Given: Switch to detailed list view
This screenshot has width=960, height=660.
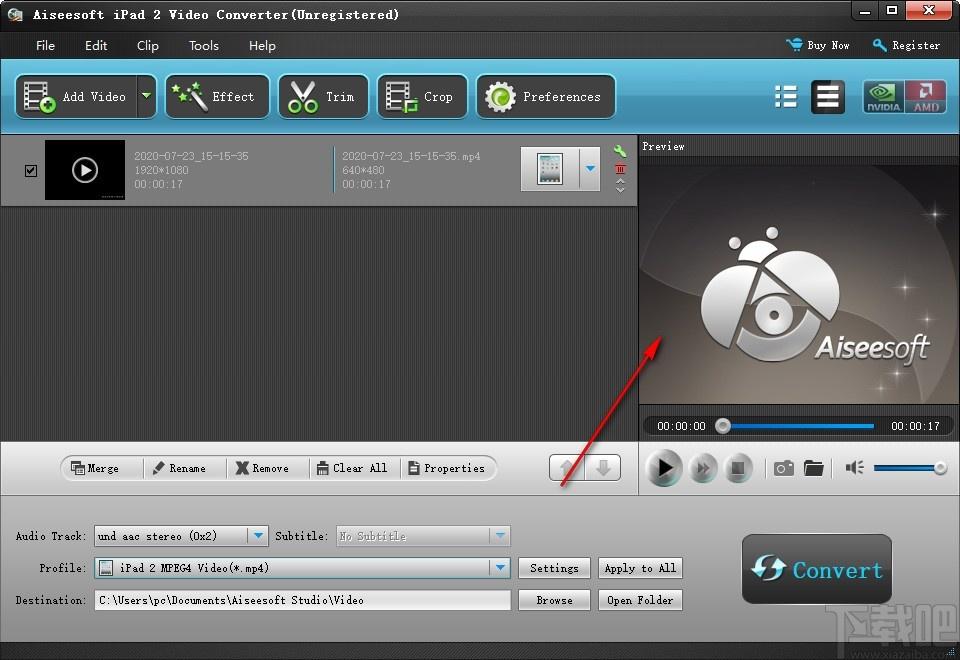Looking at the screenshot, I should 828,97.
